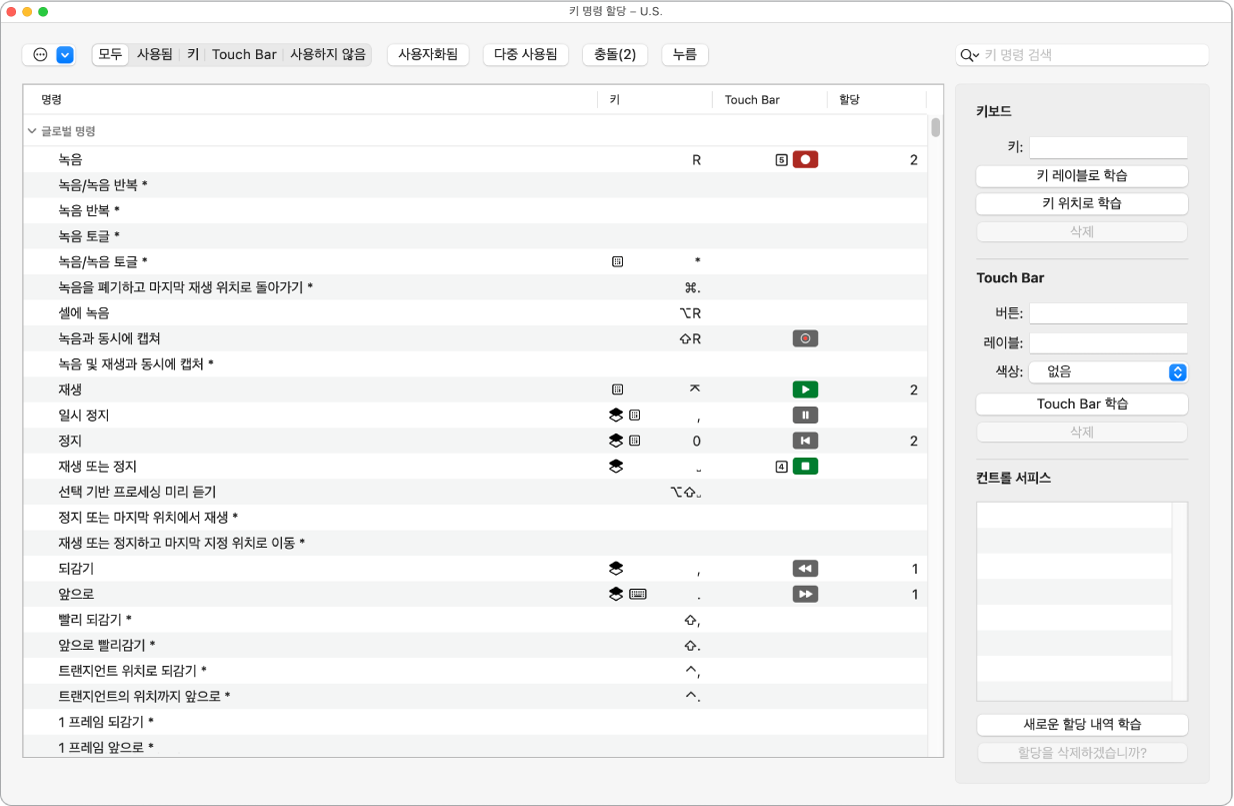Viewport: 1234px width, 806px height.
Task: Select the 녹음 토글 * command row
Action: (476, 236)
